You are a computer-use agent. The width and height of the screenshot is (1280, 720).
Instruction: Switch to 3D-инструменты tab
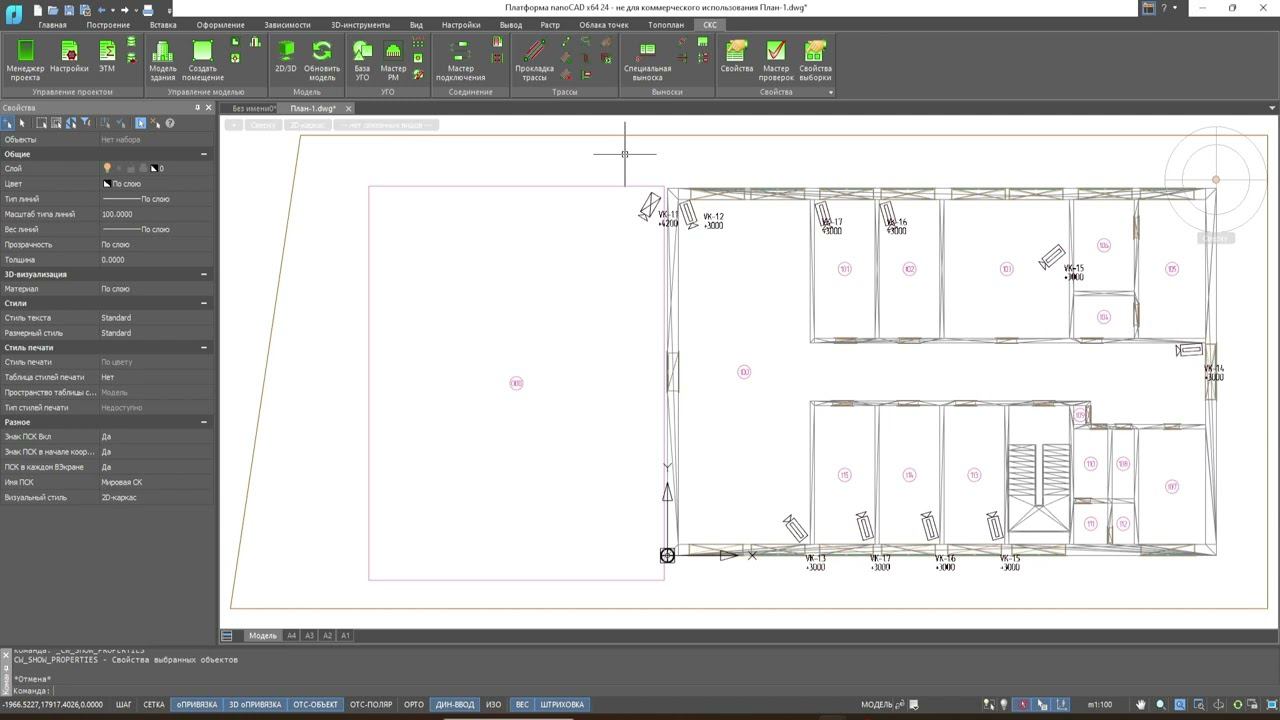coord(360,25)
